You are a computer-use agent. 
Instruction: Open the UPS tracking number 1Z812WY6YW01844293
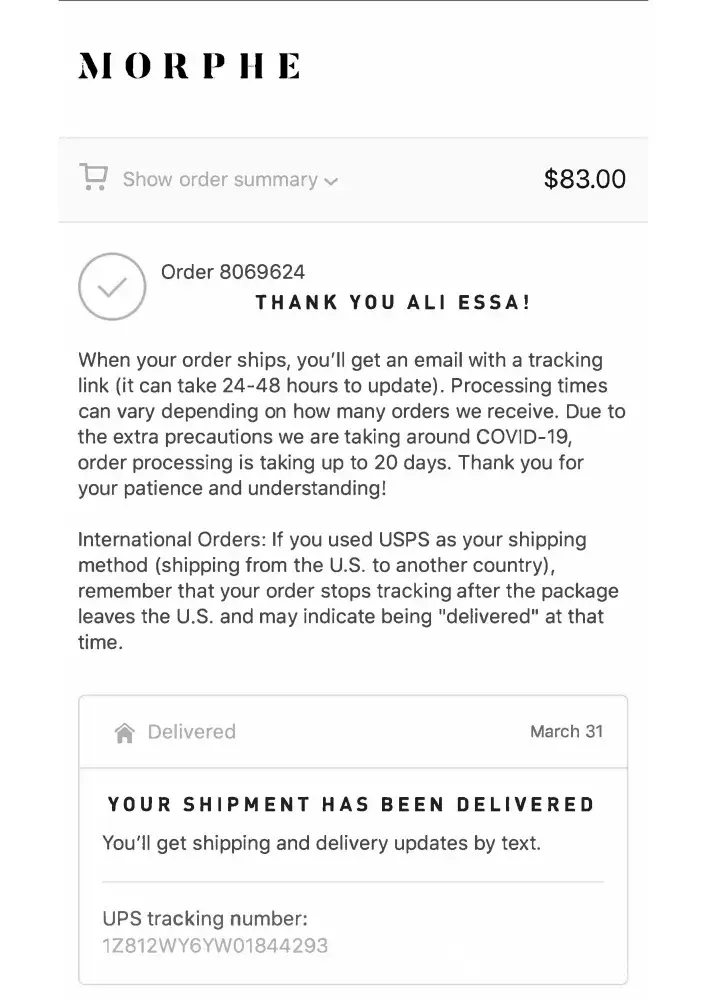215,945
